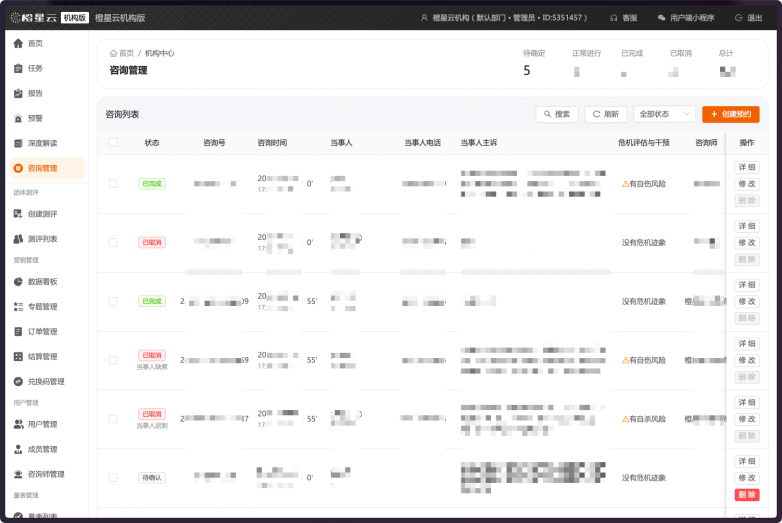Click the magnifier icon in 搜索 button
The width and height of the screenshot is (782, 523).
547,114
